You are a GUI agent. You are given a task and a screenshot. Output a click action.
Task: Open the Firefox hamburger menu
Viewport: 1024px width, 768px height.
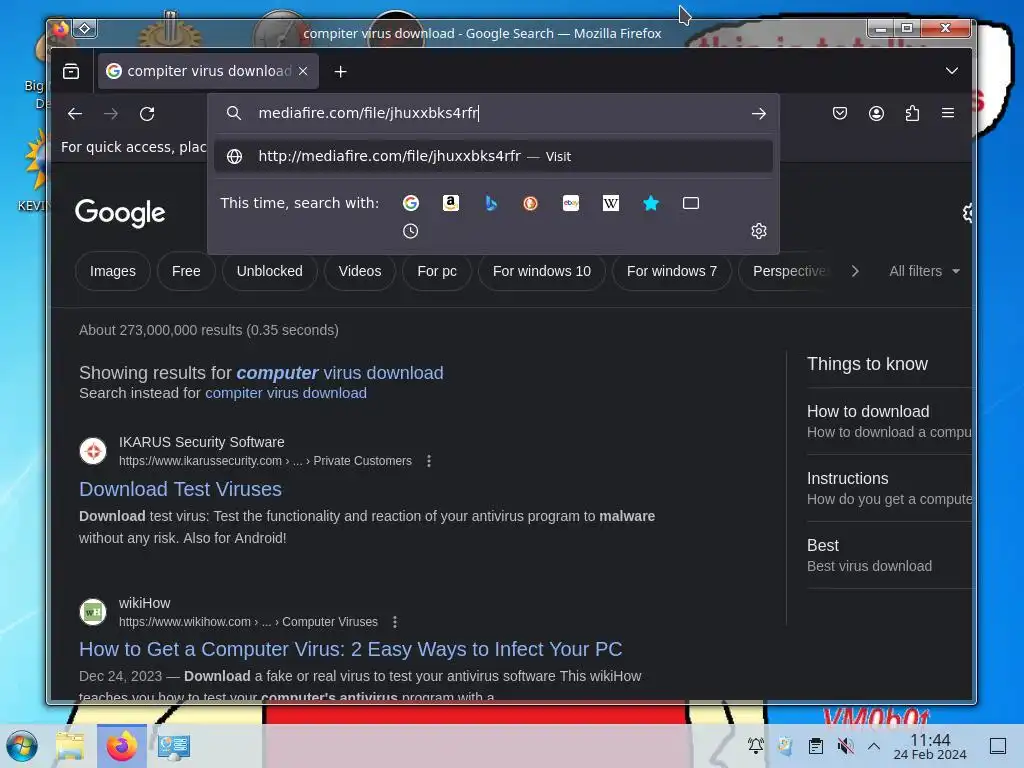pyautogui.click(x=948, y=114)
